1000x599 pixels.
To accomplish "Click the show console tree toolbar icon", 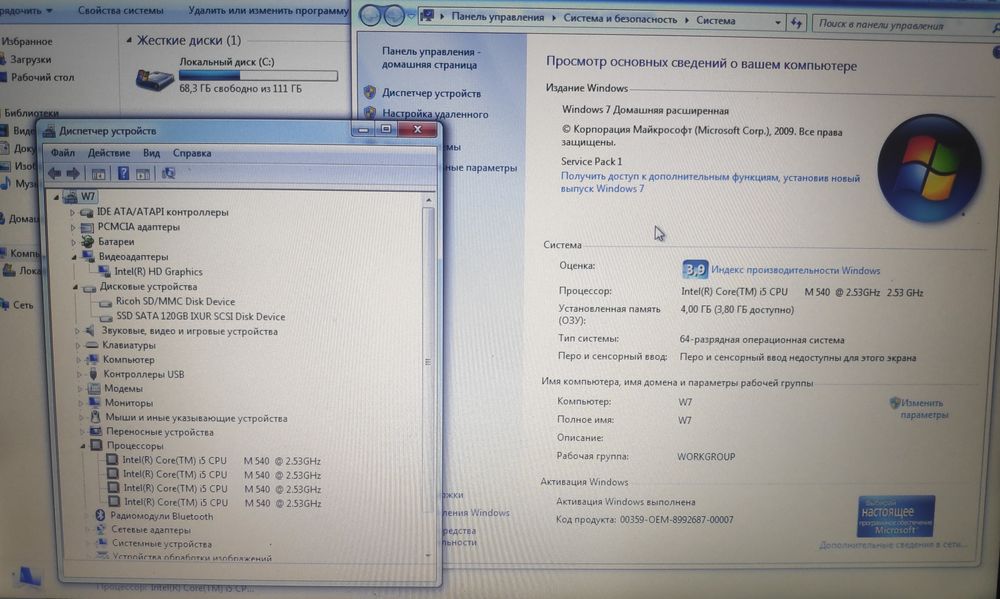I will point(98,174).
